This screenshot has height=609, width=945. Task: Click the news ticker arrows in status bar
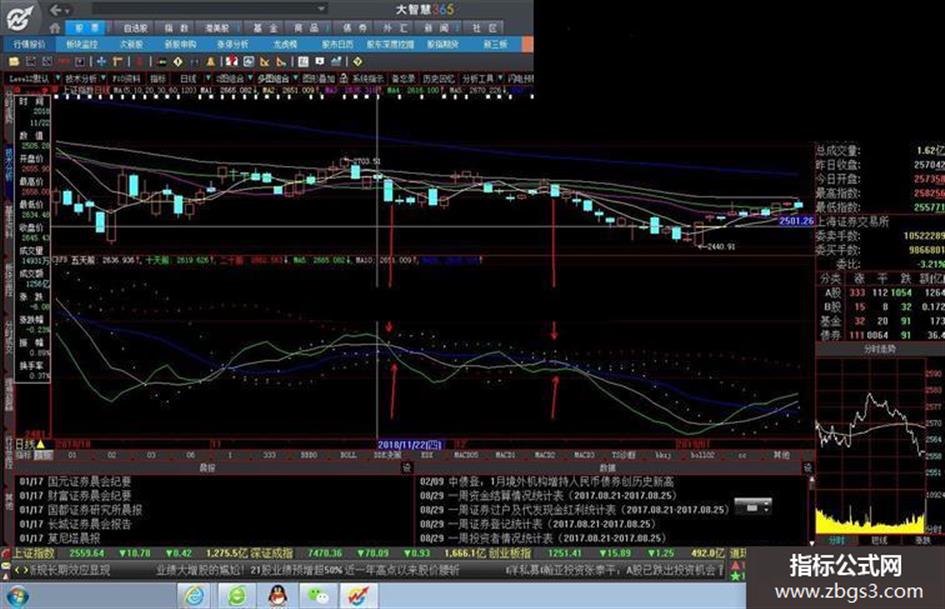(x=21, y=570)
